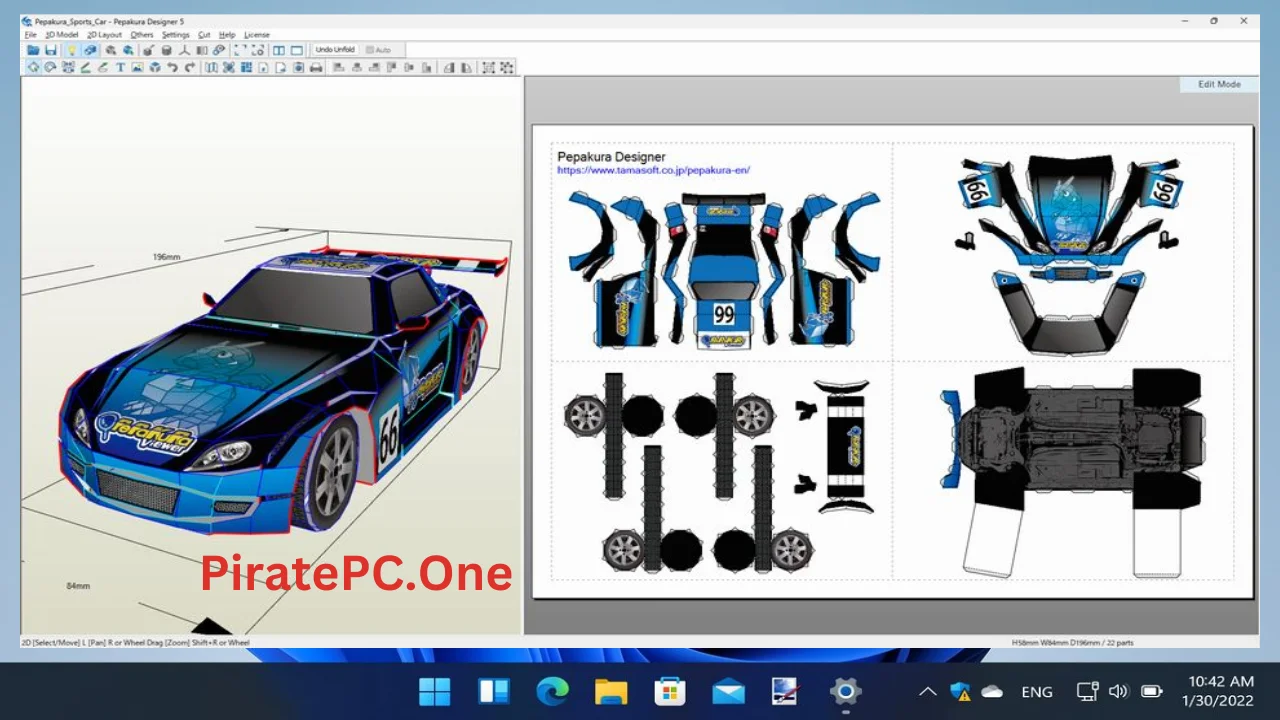Click the blue 3D cube tool icon
Screen dimensions: 1280x720
click(x=155, y=67)
